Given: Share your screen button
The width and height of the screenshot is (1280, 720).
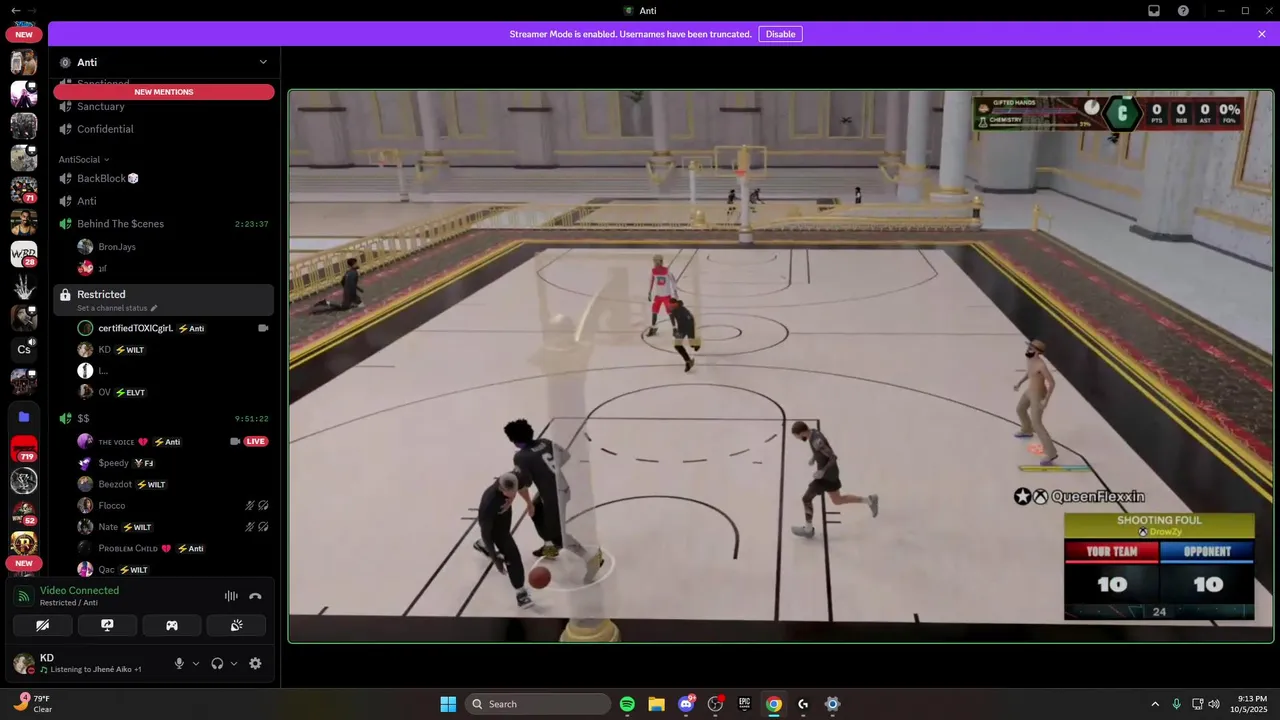Looking at the screenshot, I should click(x=107, y=625).
